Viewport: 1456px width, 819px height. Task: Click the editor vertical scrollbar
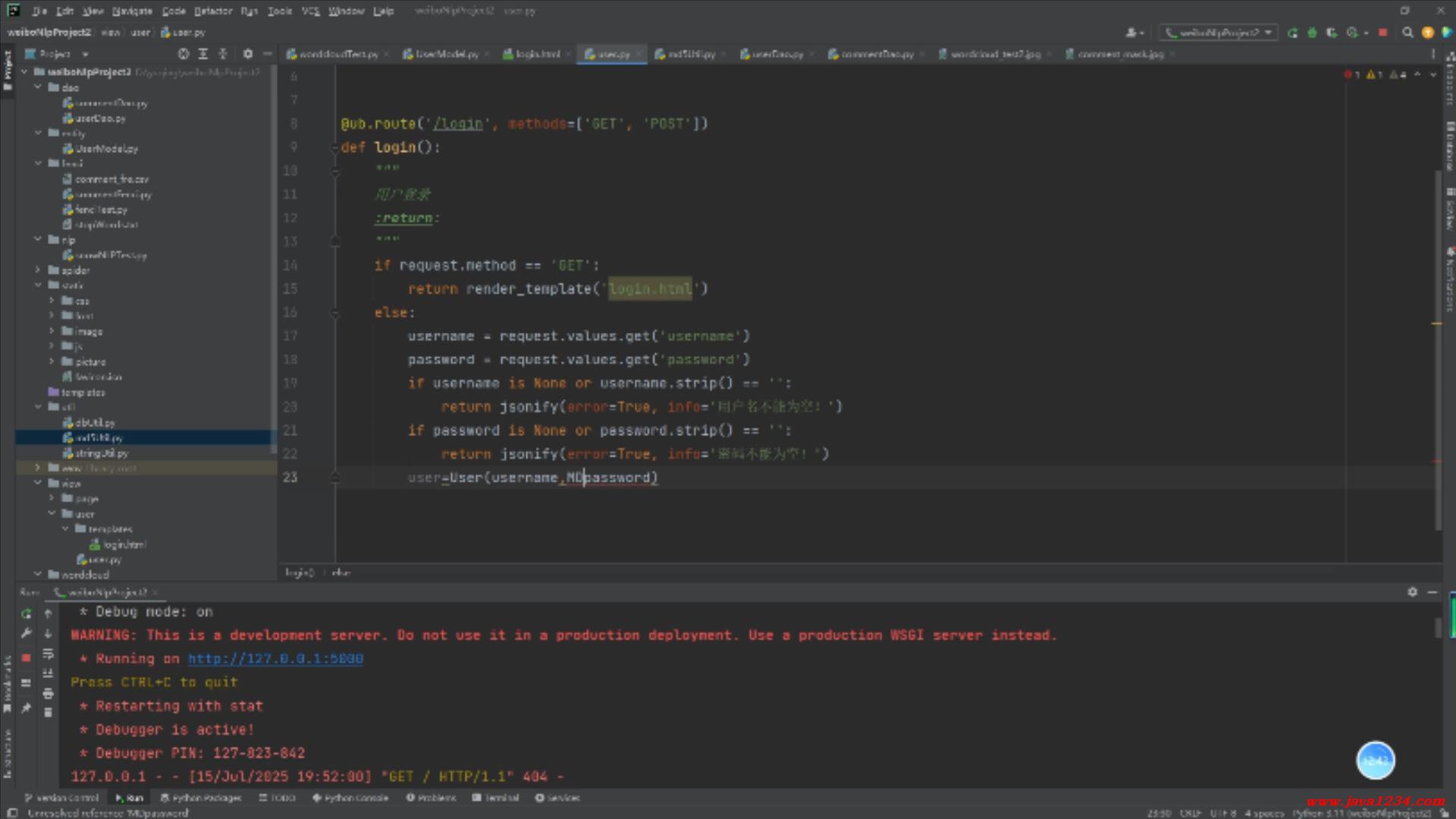click(1437, 349)
